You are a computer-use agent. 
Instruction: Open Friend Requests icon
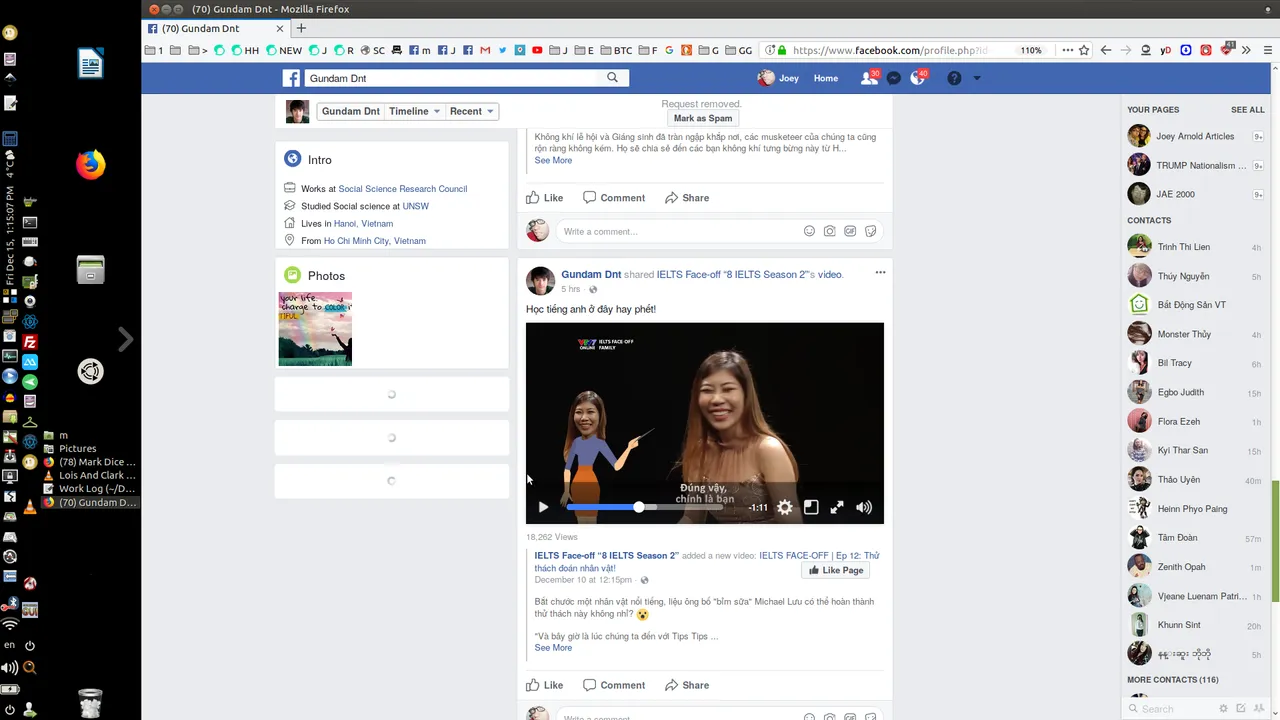point(868,78)
